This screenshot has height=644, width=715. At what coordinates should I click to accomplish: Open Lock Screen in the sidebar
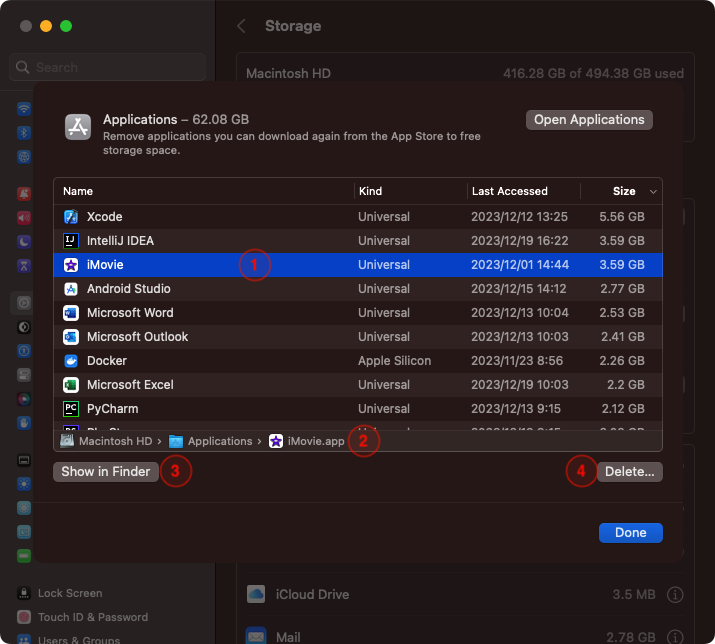(70, 593)
